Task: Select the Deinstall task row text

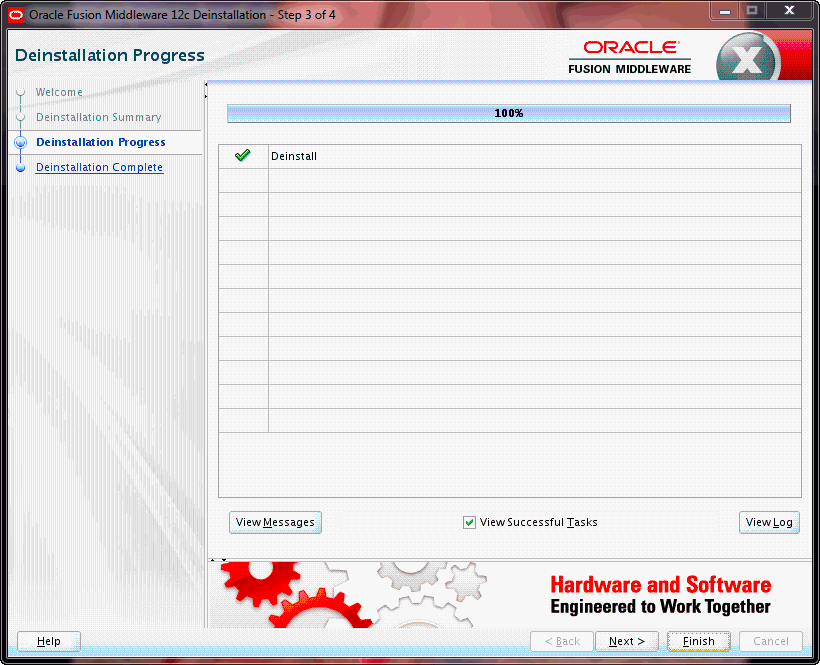Action: tap(294, 156)
